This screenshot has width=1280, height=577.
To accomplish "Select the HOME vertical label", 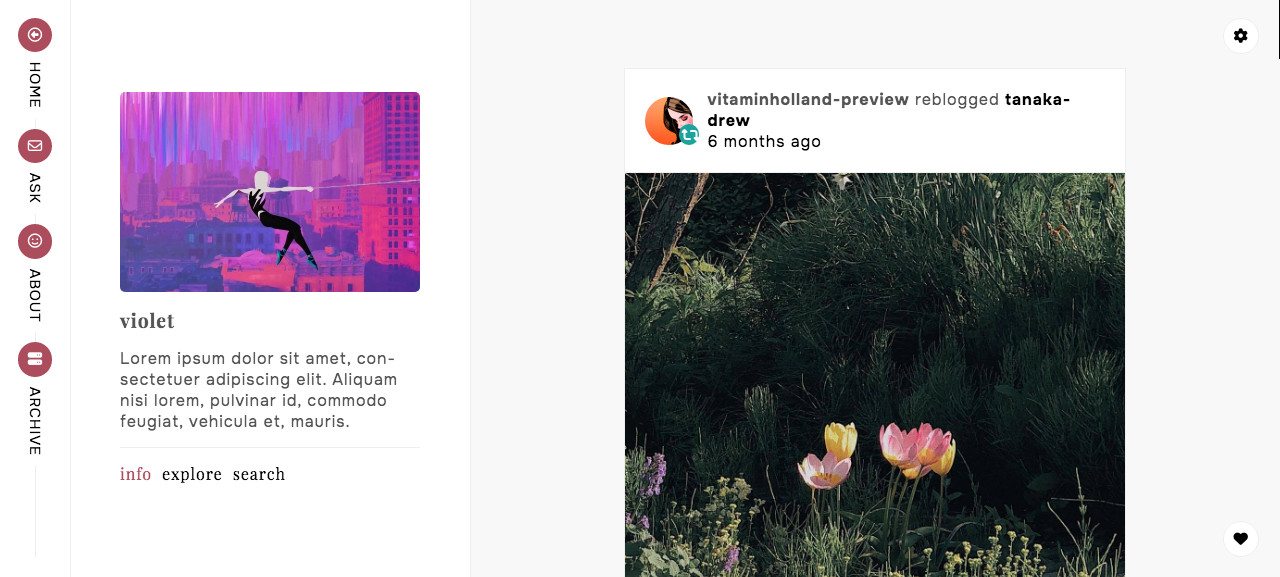I will coord(35,85).
